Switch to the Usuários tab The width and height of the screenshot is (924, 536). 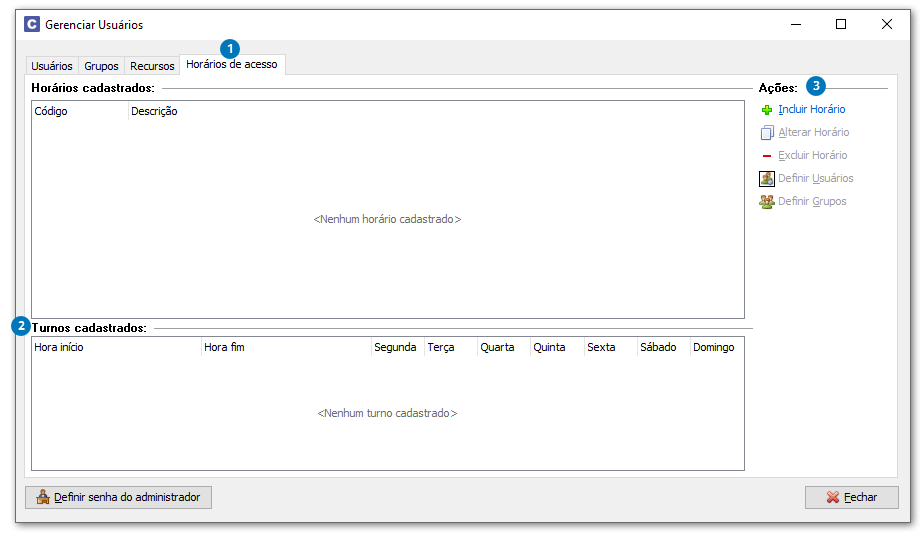52,66
